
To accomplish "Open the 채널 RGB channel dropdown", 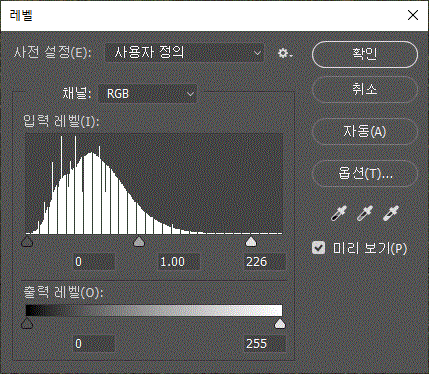I will click(147, 94).
